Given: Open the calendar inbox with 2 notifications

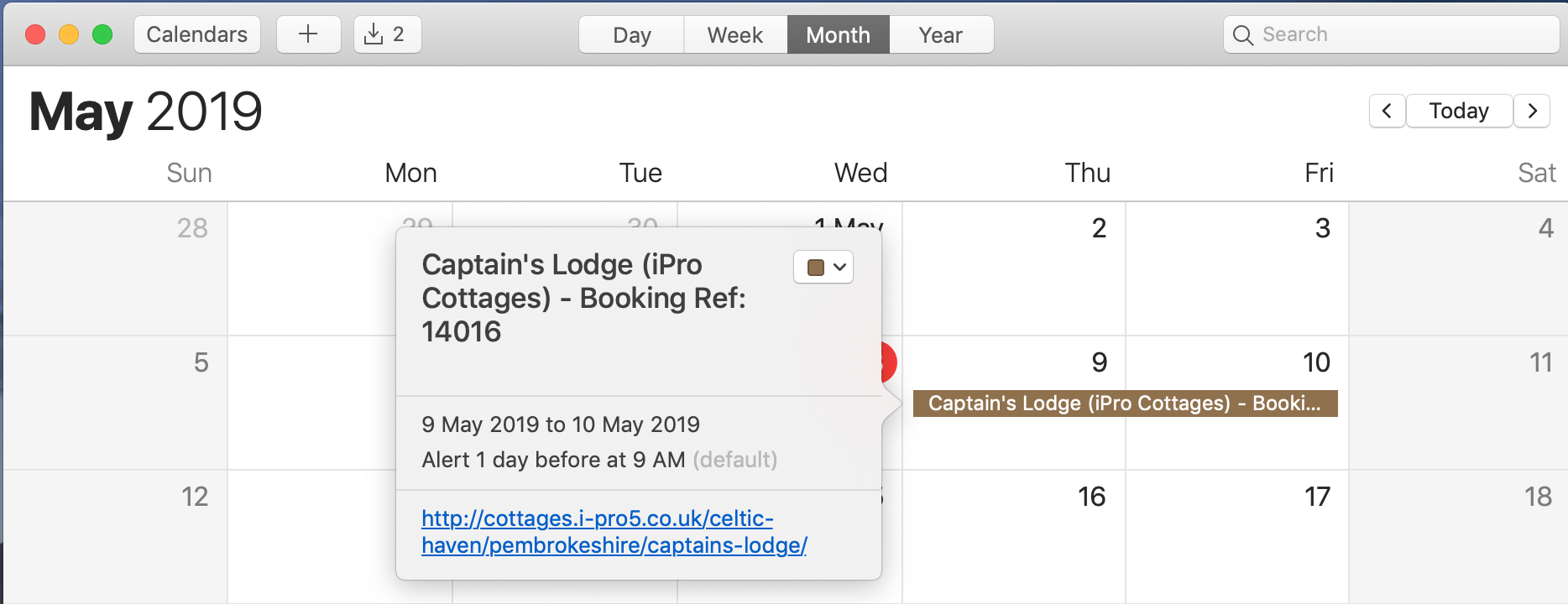Looking at the screenshot, I should [x=387, y=34].
